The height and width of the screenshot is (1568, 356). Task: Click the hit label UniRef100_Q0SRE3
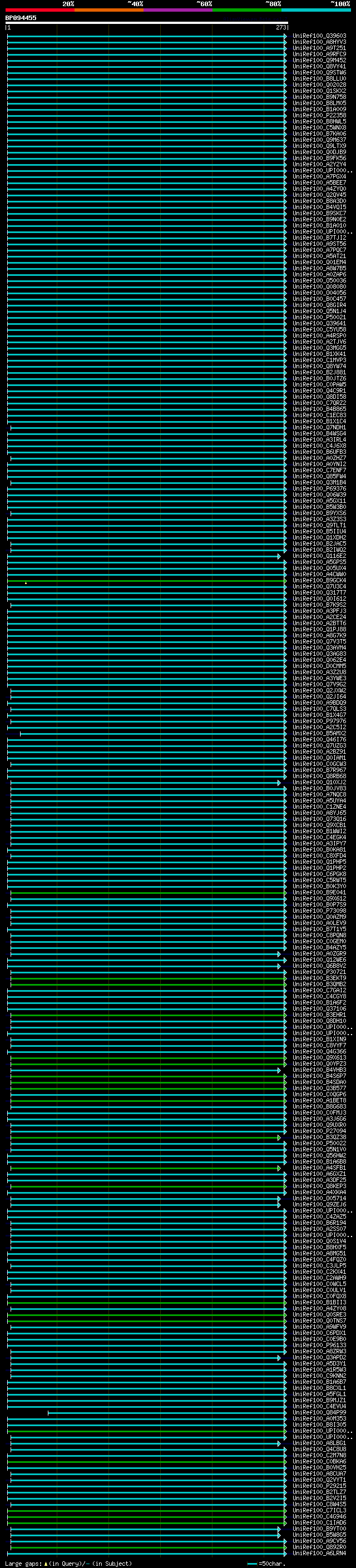(319, 1315)
